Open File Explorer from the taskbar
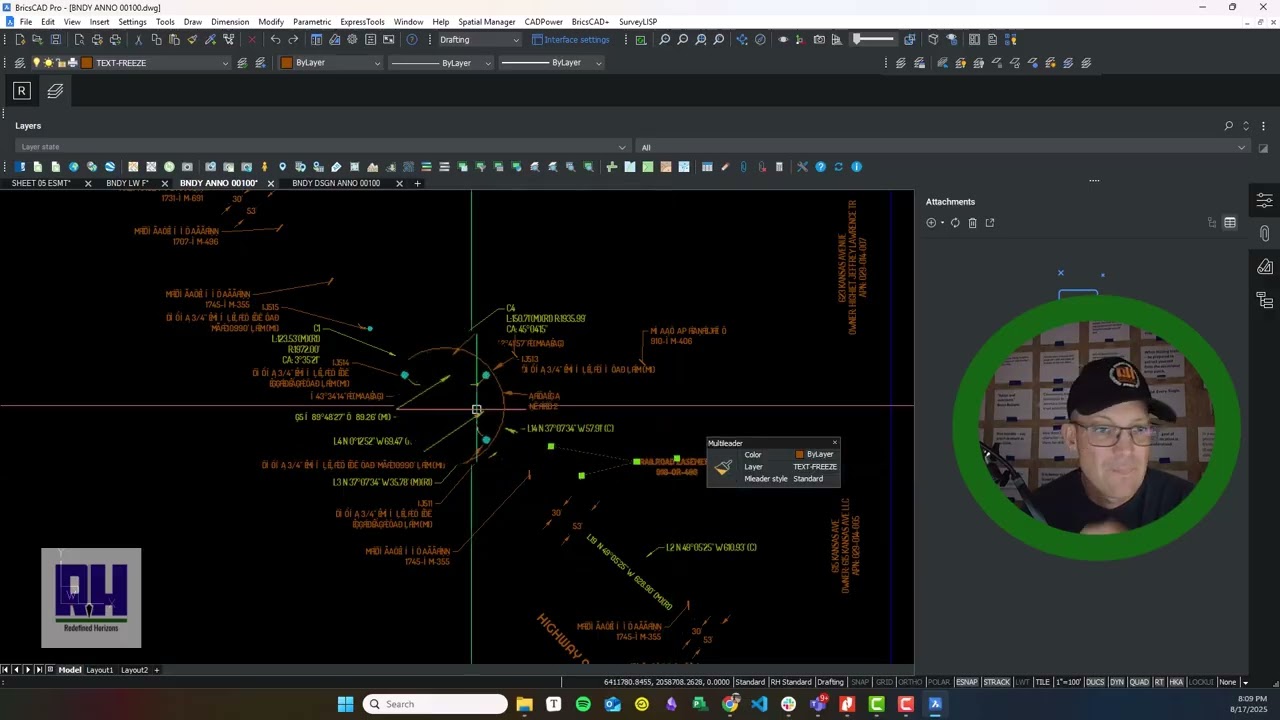1280x720 pixels. [x=524, y=704]
